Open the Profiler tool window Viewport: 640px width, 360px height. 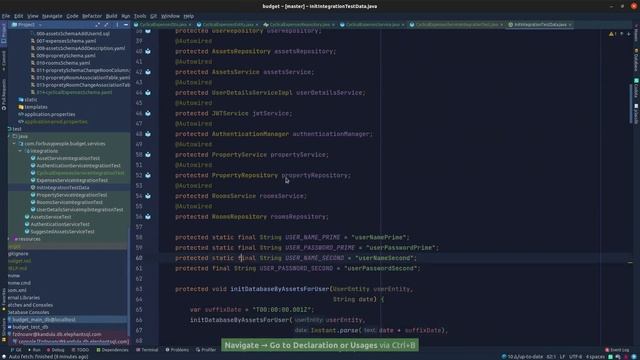pos(206,350)
